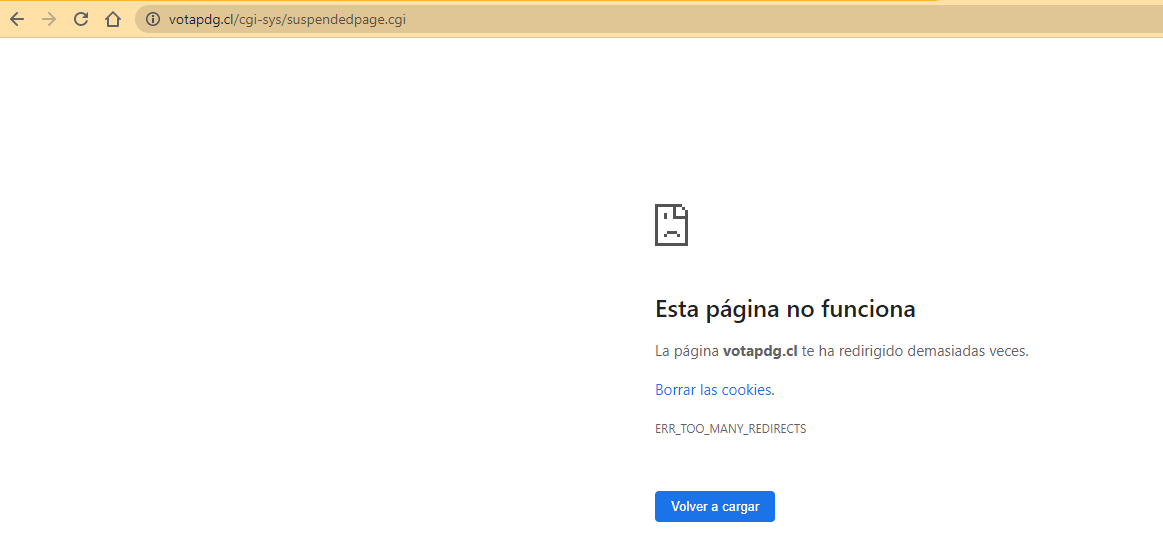Select the votapdg.cl address bar URL
The width and height of the screenshot is (1163, 554).
point(287,20)
